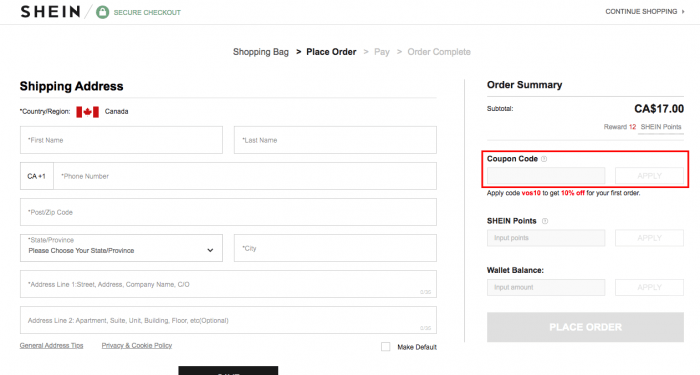Open Privacy & Cookie Policy link
Screen dimensions: 700x375
(x=137, y=346)
